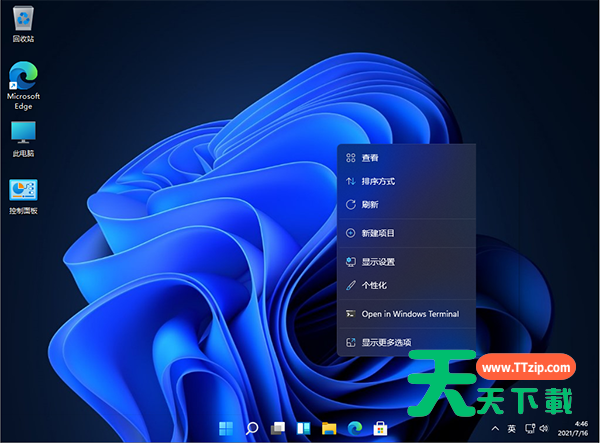The height and width of the screenshot is (443, 600).
Task: Launch File Explorer from the taskbar
Action: click(x=329, y=428)
